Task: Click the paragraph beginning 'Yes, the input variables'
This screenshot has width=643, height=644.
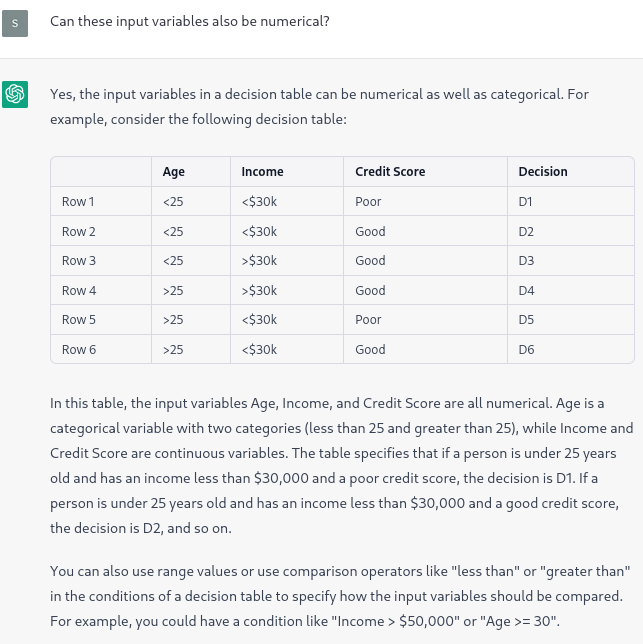Action: pyautogui.click(x=319, y=107)
